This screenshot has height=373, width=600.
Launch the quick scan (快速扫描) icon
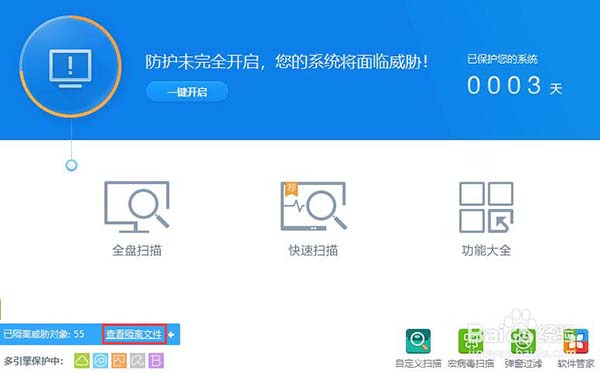tap(313, 206)
